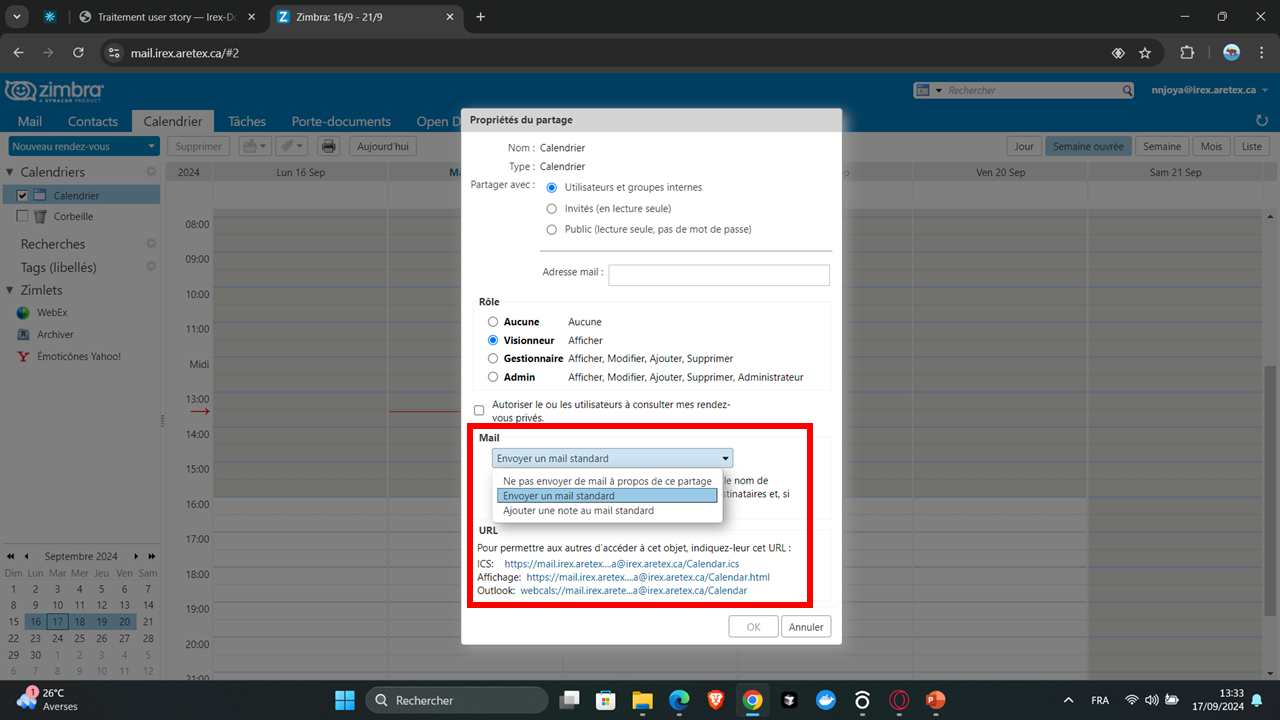The width and height of the screenshot is (1280, 720).
Task: Select Invités (en lecture seule) option
Action: point(551,208)
